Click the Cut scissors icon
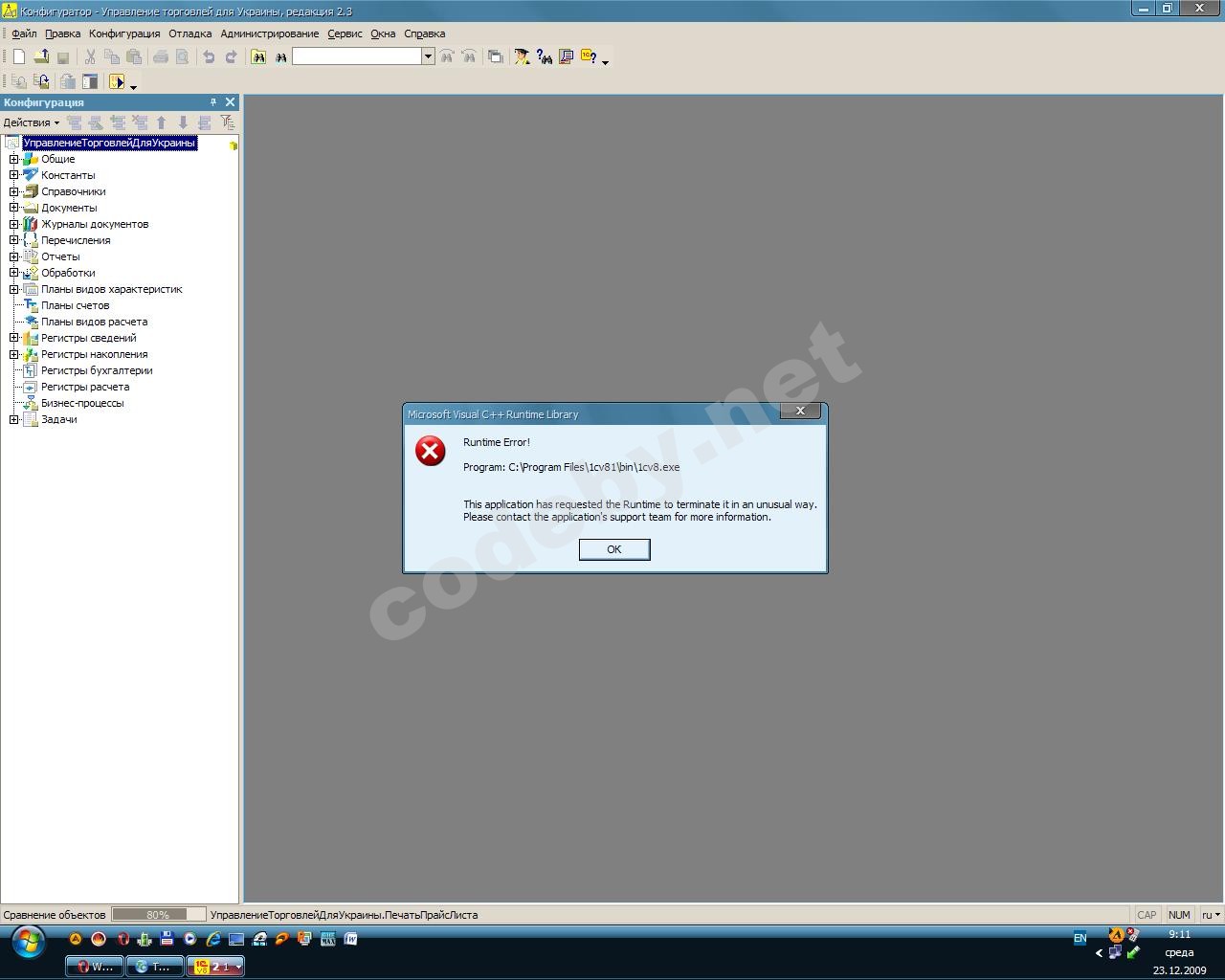Image resolution: width=1225 pixels, height=980 pixels. click(91, 57)
